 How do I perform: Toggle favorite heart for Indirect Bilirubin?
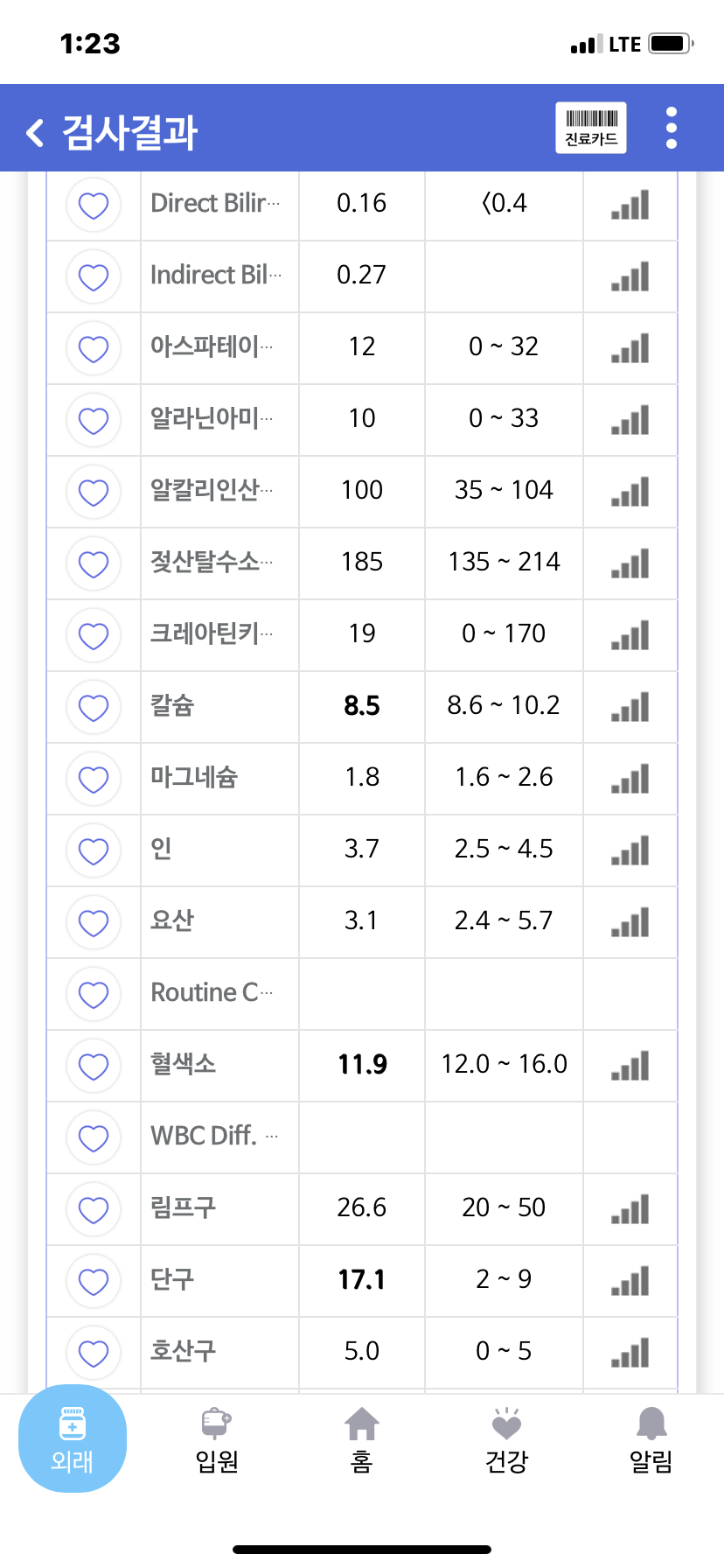point(94,276)
